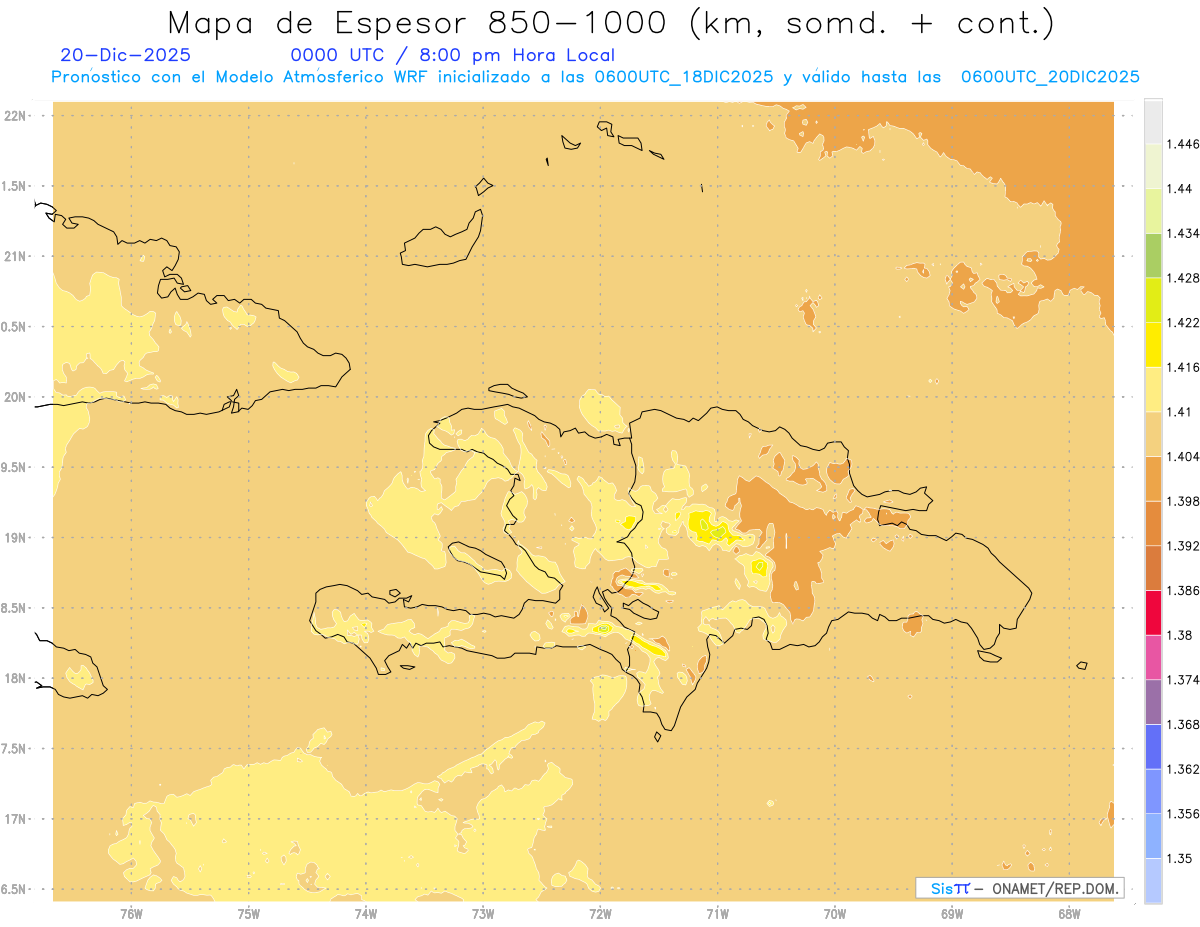
Task: Click the 68W longitude axis label
Action: click(1069, 914)
